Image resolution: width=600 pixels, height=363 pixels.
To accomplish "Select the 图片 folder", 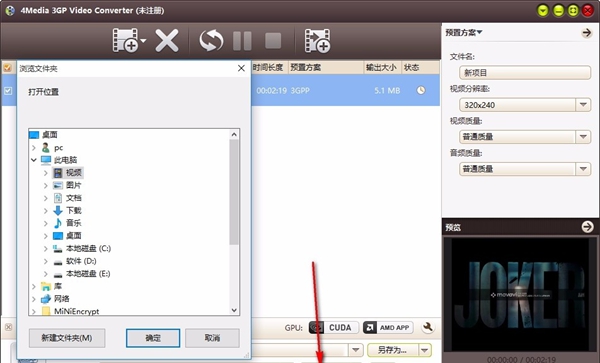I will [x=73, y=185].
